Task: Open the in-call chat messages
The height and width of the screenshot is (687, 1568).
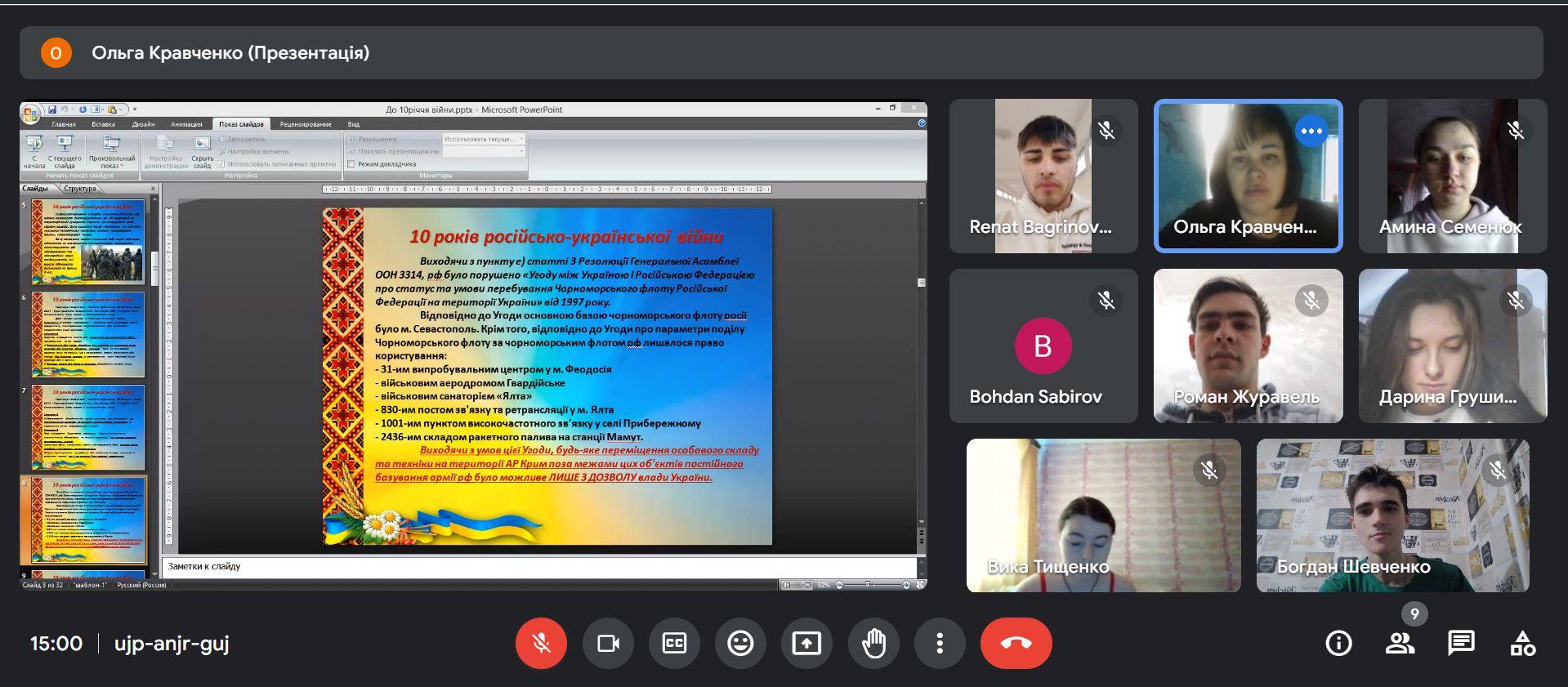Action: click(1461, 644)
